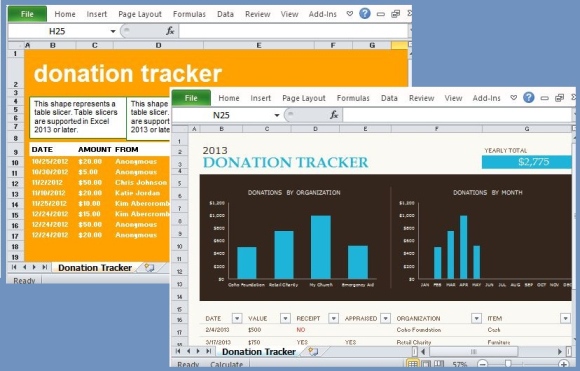Open the DATE column filter dropdown
Viewport: 580px width, 371px height.
(237, 318)
